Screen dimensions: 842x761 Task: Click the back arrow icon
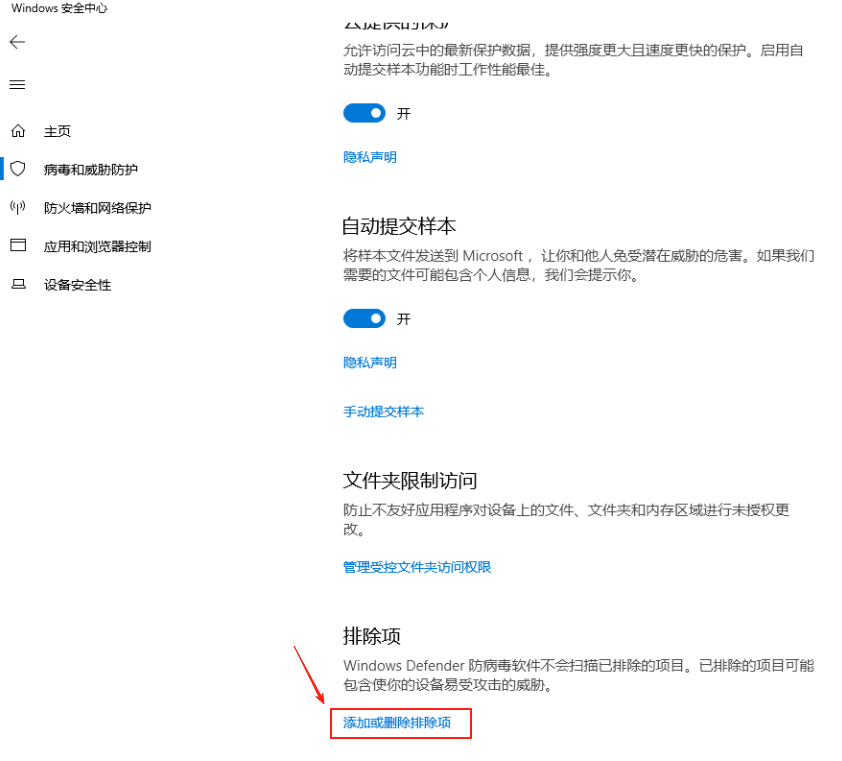[x=17, y=42]
